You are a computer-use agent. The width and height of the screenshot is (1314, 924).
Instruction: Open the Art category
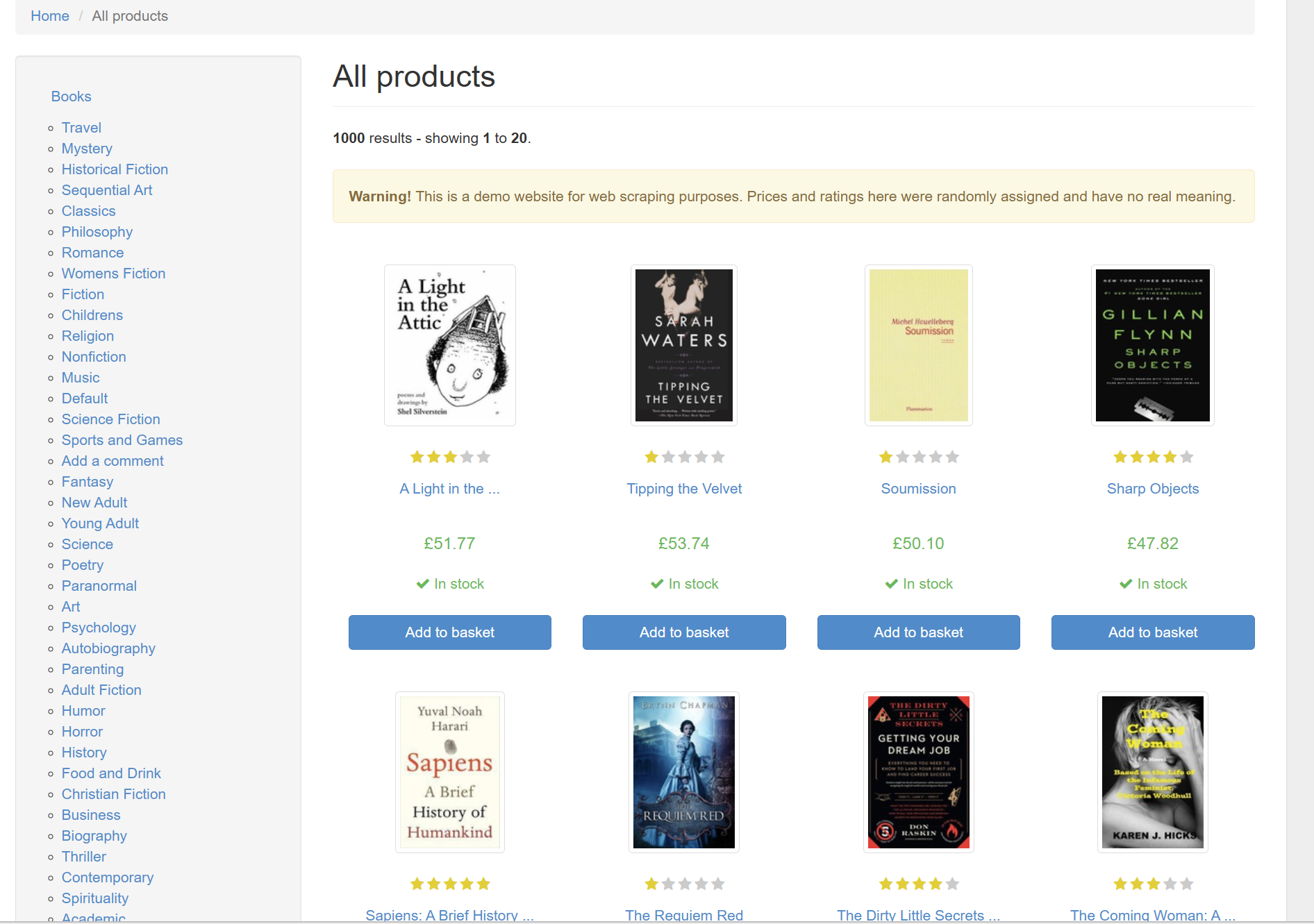(71, 607)
